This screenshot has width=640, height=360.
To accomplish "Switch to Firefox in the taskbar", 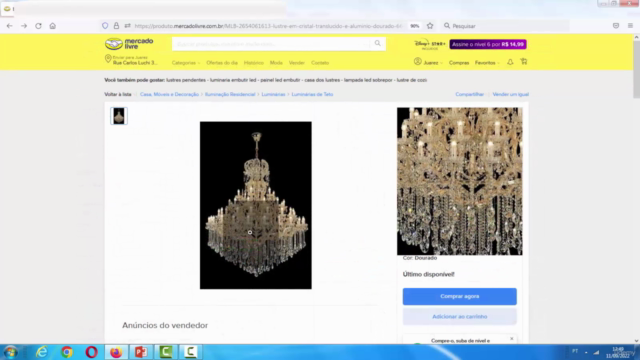I will pos(116,352).
